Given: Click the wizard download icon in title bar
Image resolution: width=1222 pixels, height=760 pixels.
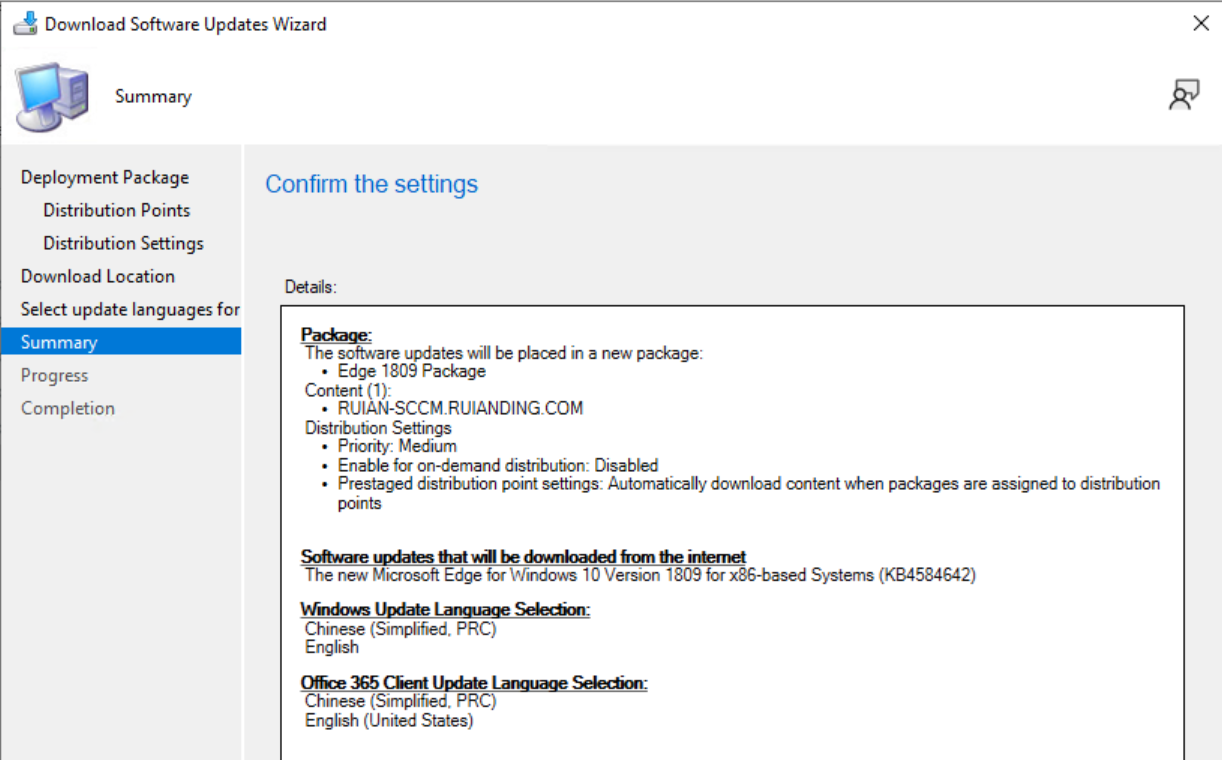Looking at the screenshot, I should [x=25, y=24].
